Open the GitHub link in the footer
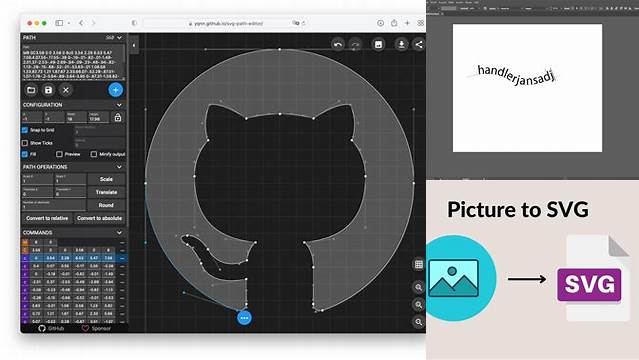This screenshot has height=360, width=639. [x=51, y=328]
